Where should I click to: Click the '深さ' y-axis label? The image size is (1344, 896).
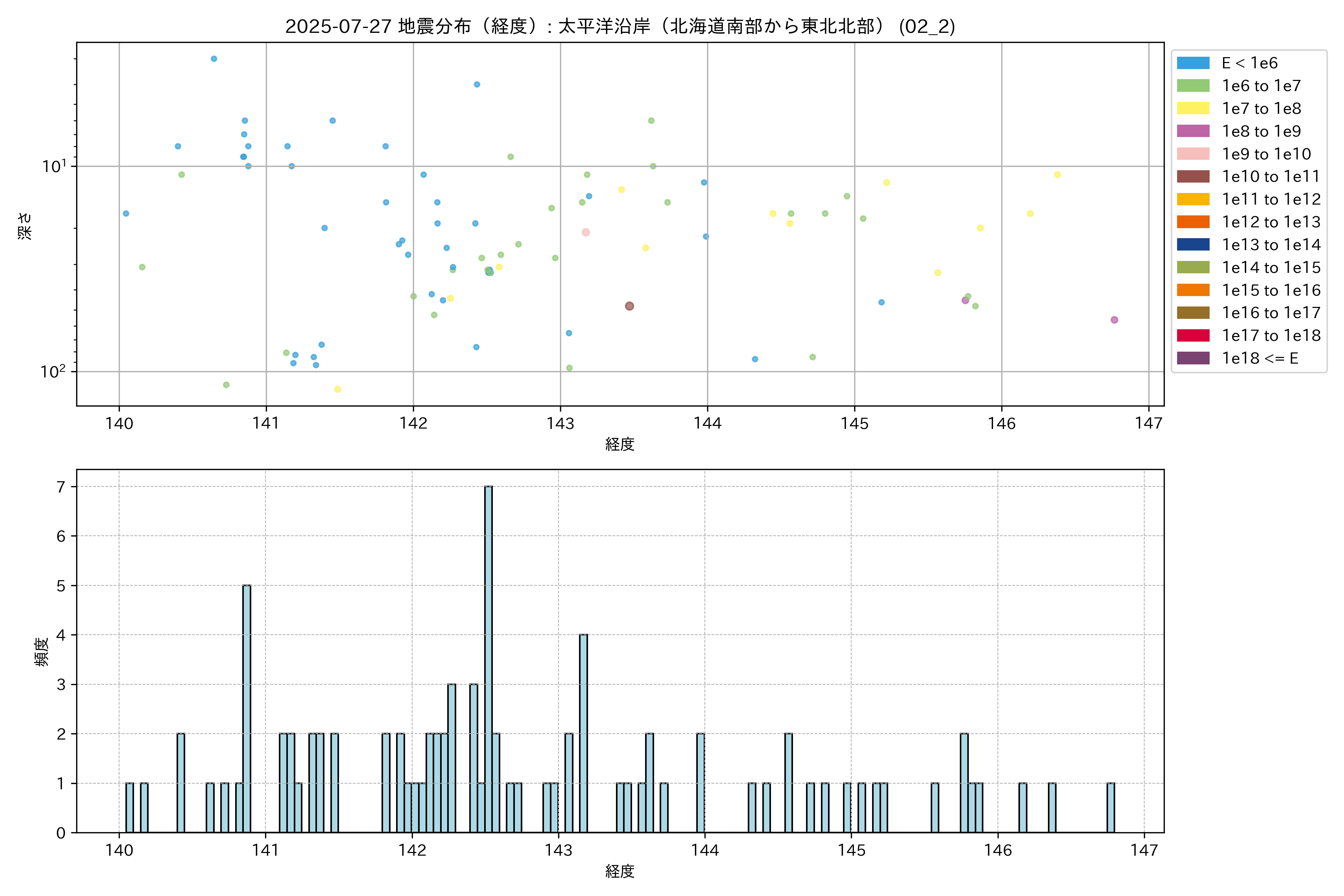[25, 226]
